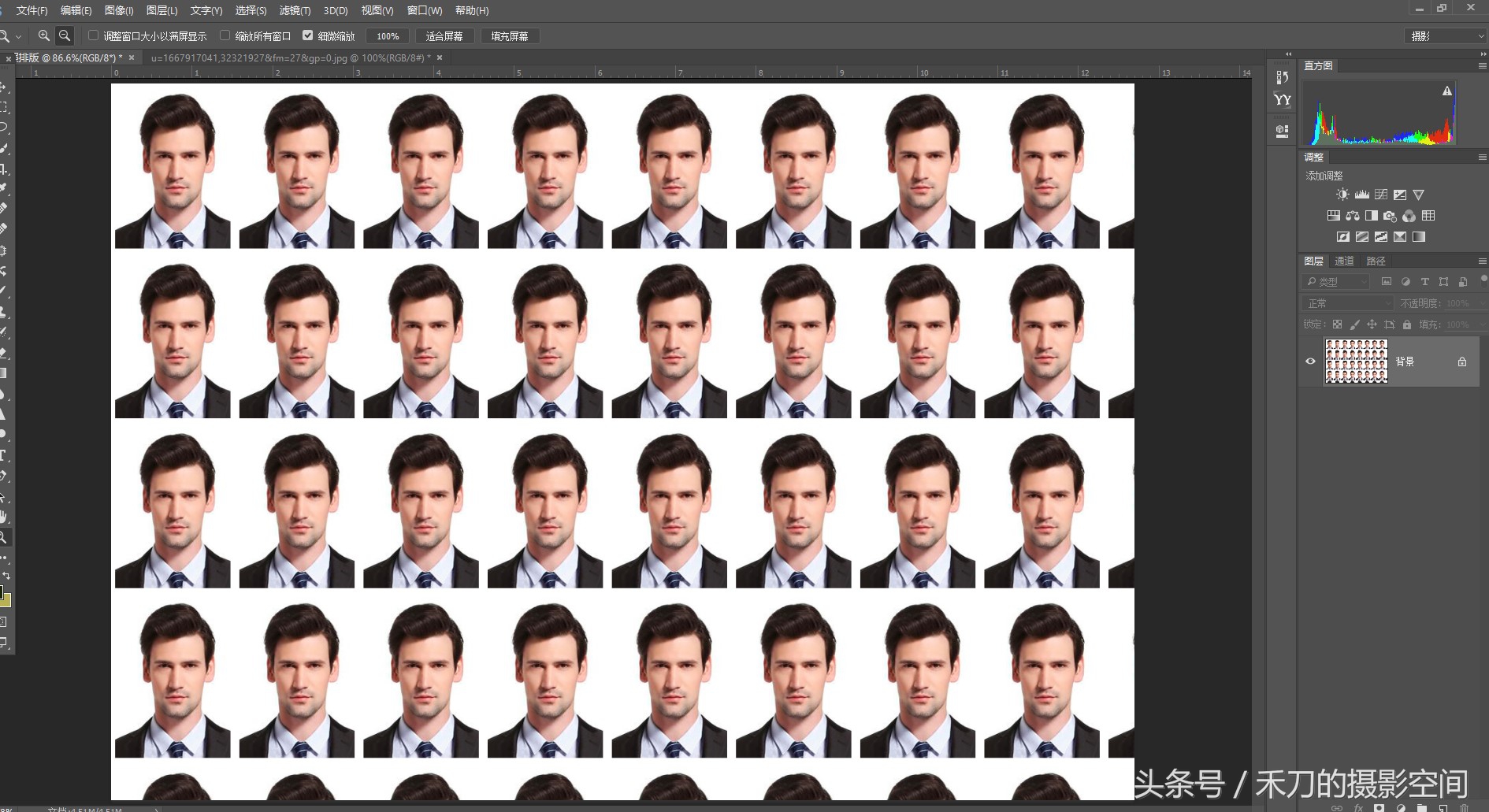The width and height of the screenshot is (1489, 812).
Task: Uncheck the 细微缩放 checkbox
Action: (308, 35)
